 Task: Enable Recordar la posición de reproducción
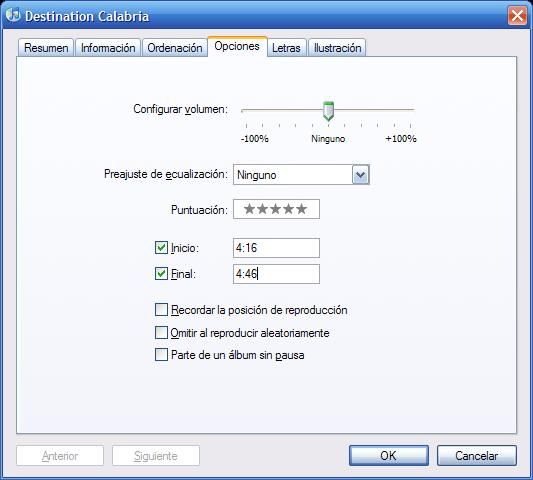[x=161, y=310]
